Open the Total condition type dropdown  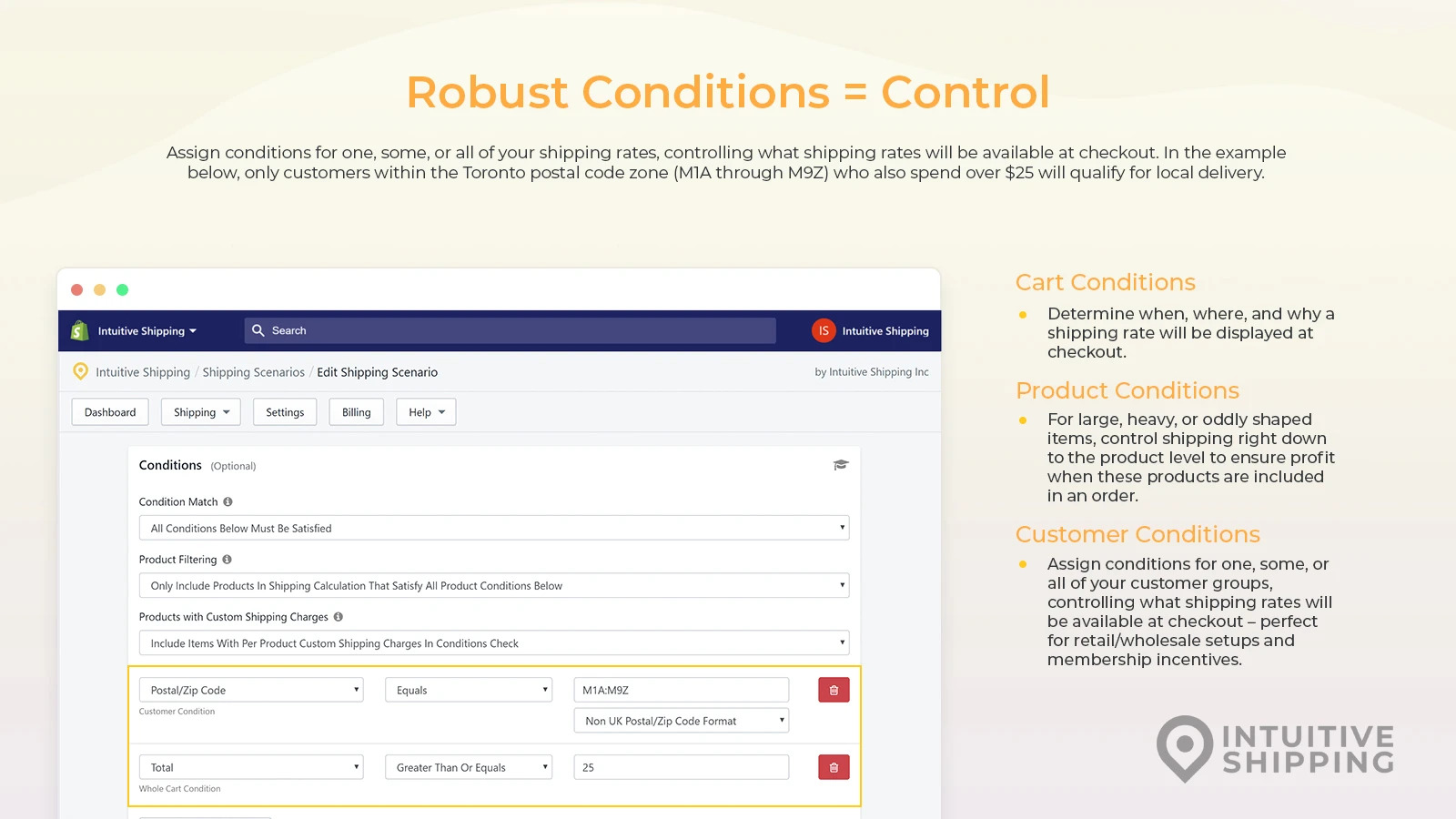tap(251, 767)
